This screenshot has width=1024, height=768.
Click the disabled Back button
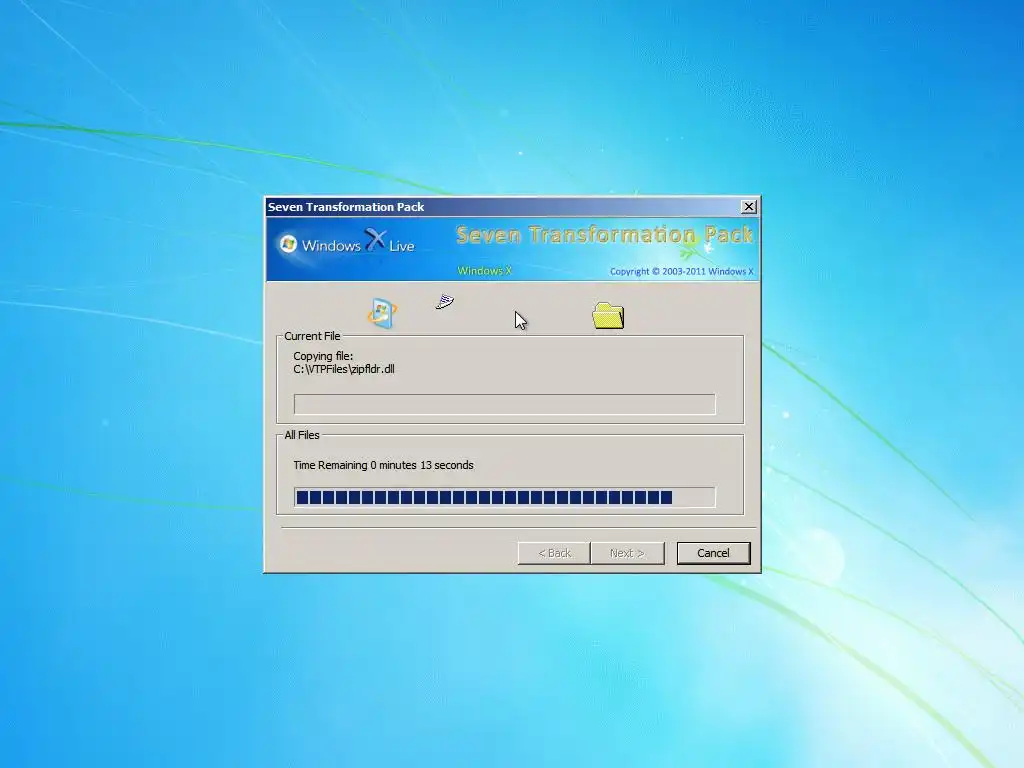(554, 553)
